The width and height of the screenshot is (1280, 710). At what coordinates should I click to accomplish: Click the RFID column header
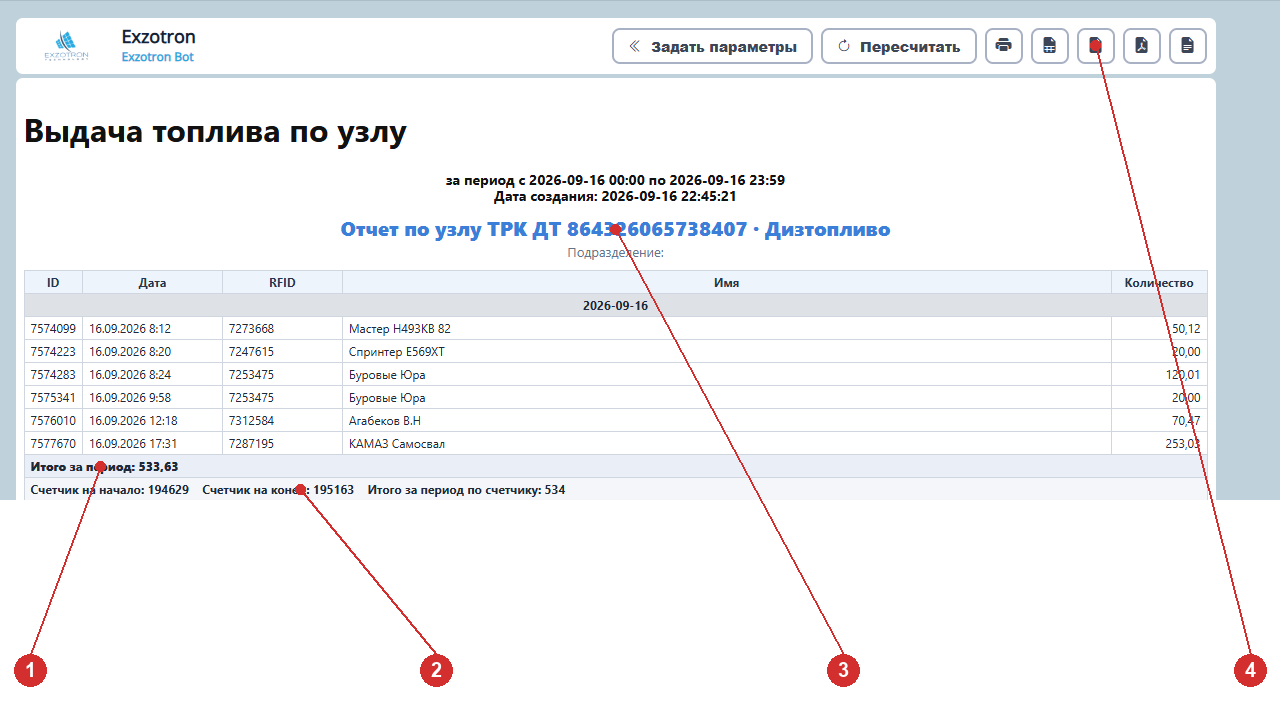point(282,282)
